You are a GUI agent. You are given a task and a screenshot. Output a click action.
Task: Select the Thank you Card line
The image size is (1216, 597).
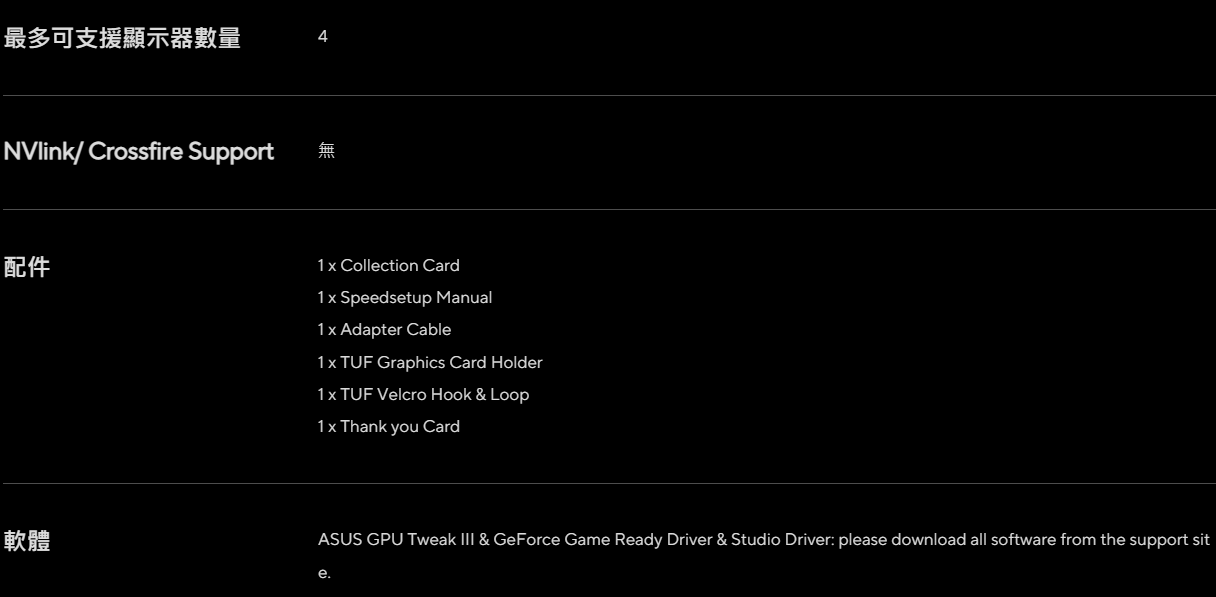point(389,426)
